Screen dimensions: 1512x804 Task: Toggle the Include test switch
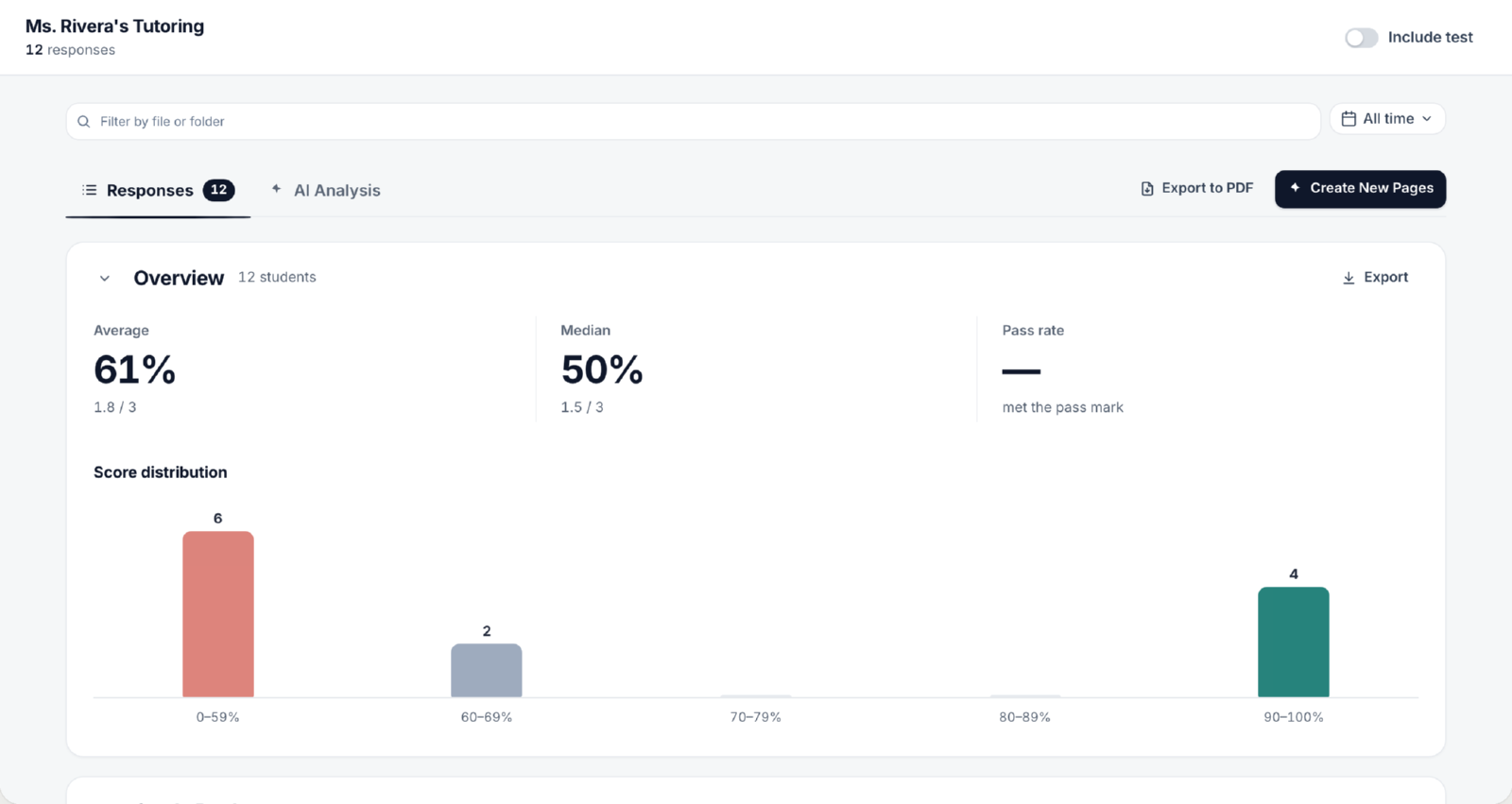[1361, 38]
